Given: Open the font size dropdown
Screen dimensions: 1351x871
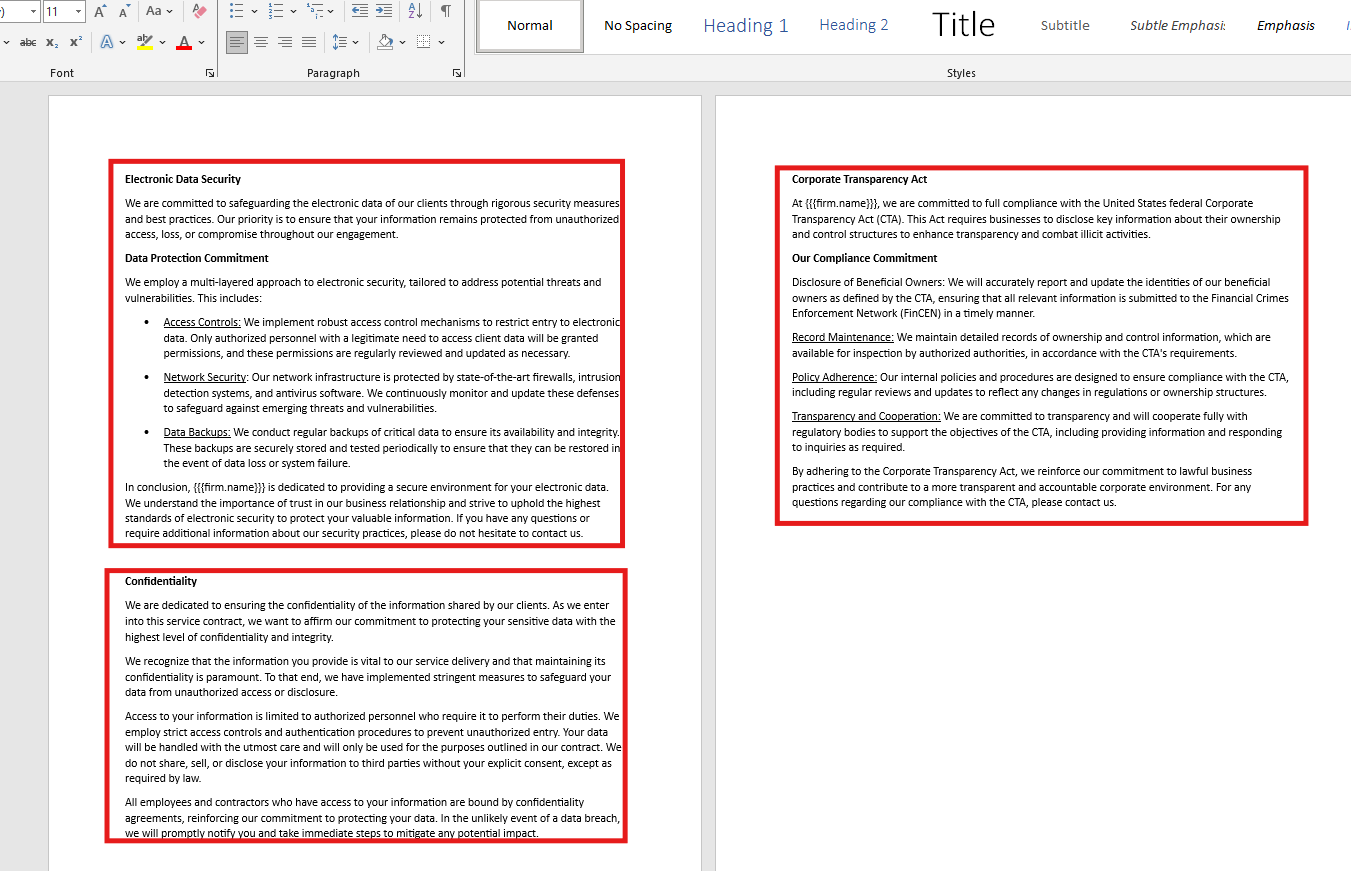Looking at the screenshot, I should click(x=79, y=11).
